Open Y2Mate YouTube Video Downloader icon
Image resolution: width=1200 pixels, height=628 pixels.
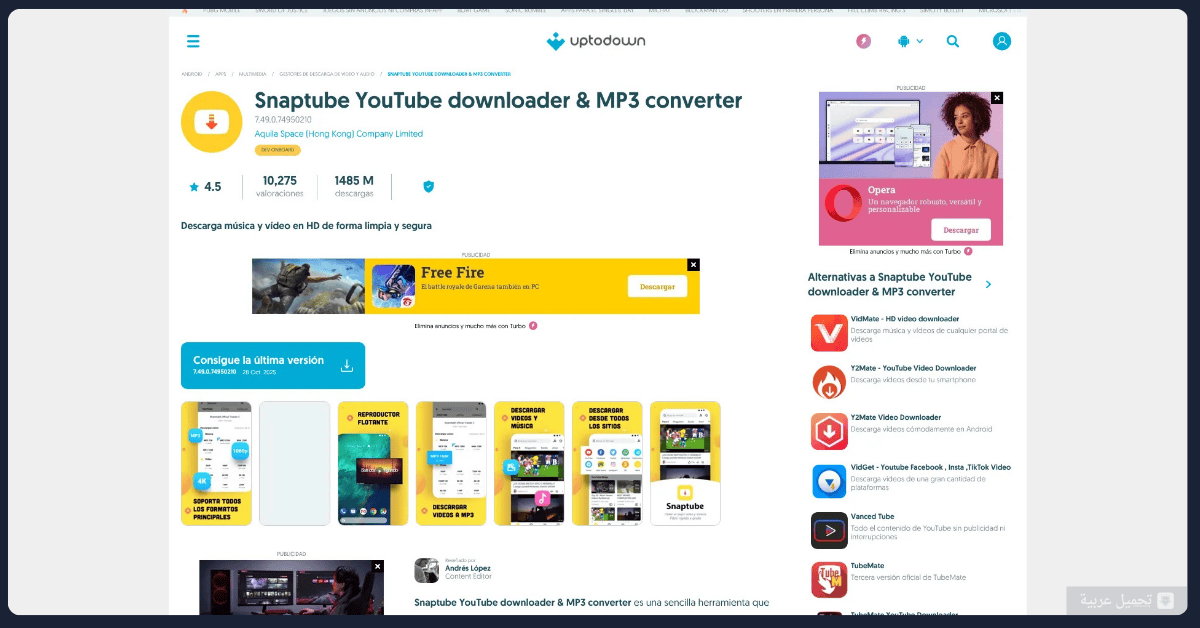point(829,382)
